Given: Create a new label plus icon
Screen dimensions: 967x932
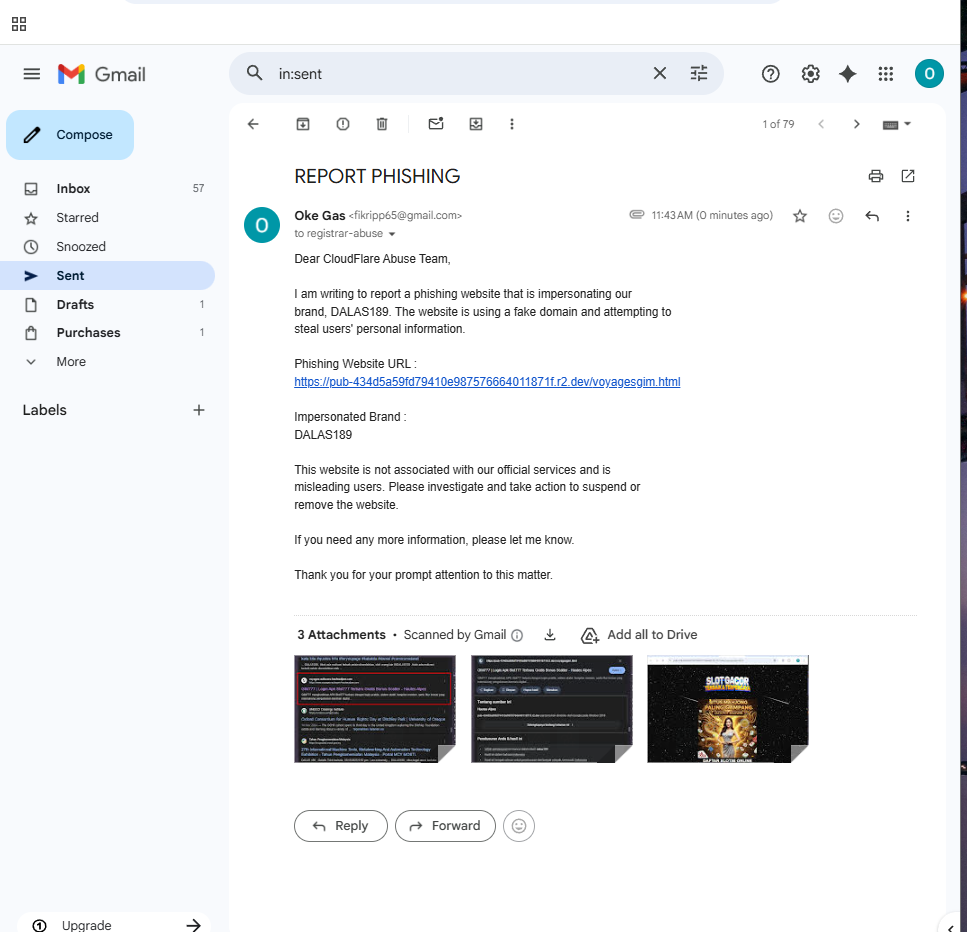Looking at the screenshot, I should [x=199, y=410].
